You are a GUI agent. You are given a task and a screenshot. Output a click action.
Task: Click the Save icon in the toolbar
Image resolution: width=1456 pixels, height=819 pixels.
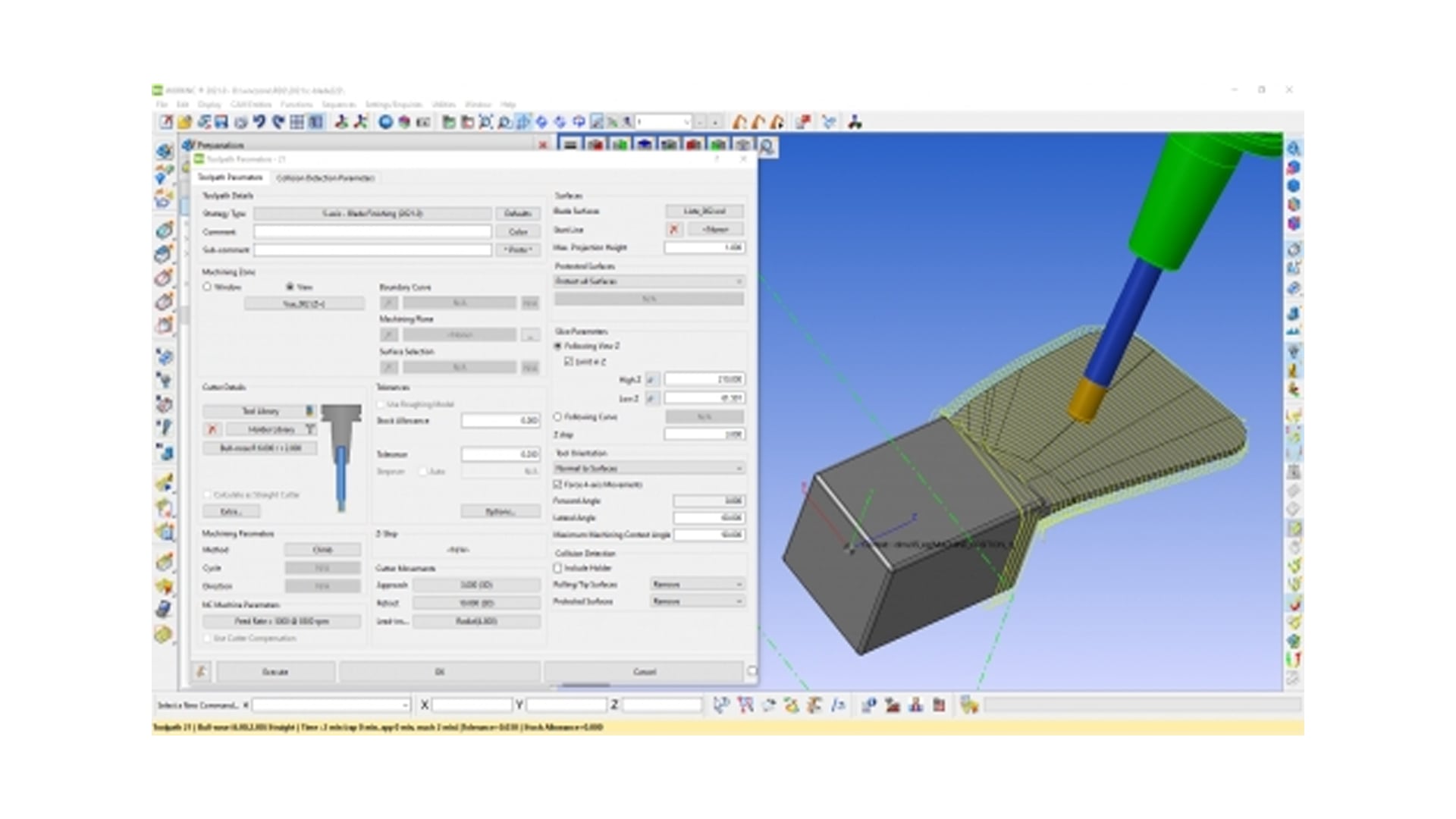[x=221, y=122]
